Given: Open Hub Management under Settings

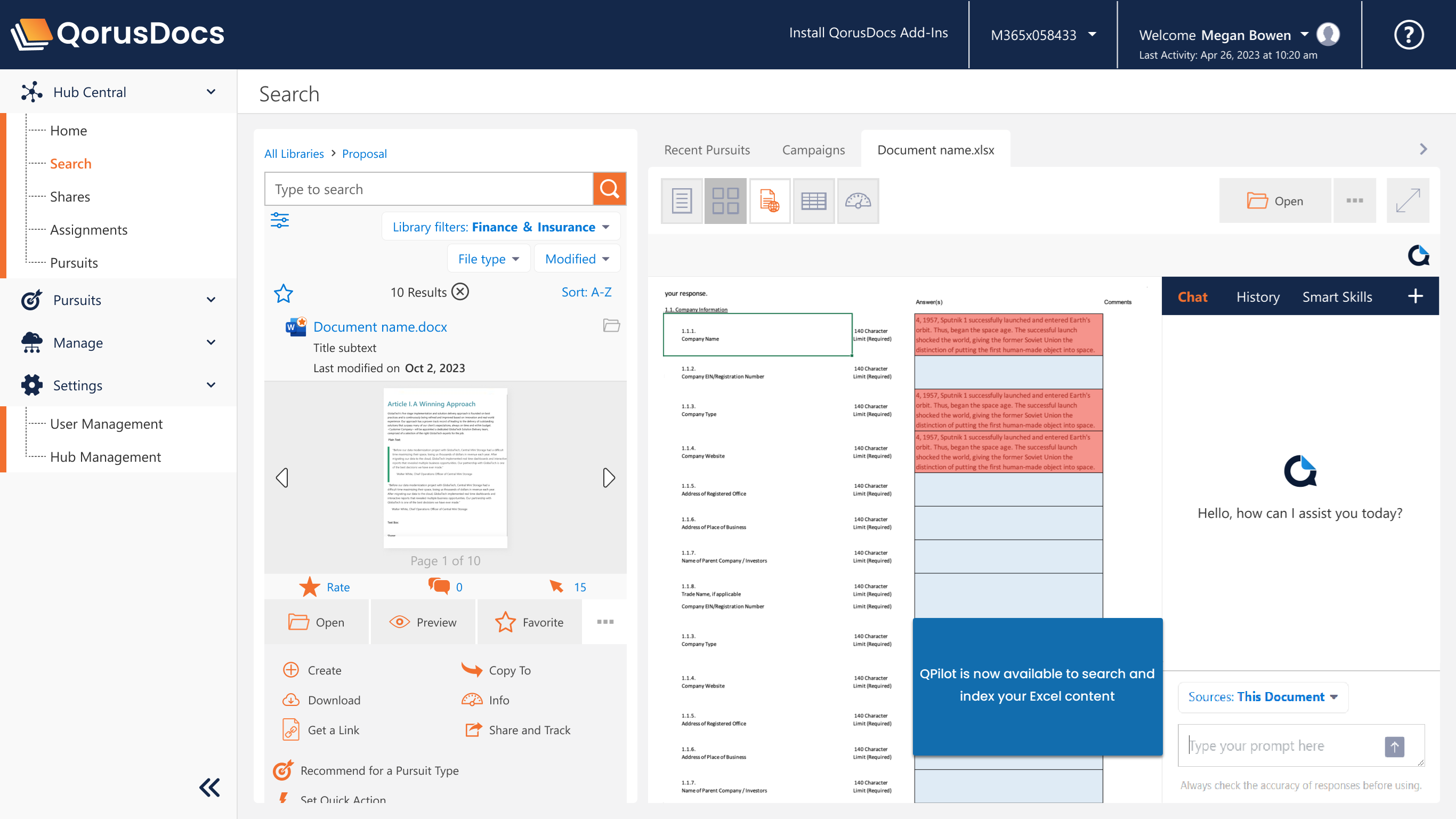Looking at the screenshot, I should [x=105, y=456].
